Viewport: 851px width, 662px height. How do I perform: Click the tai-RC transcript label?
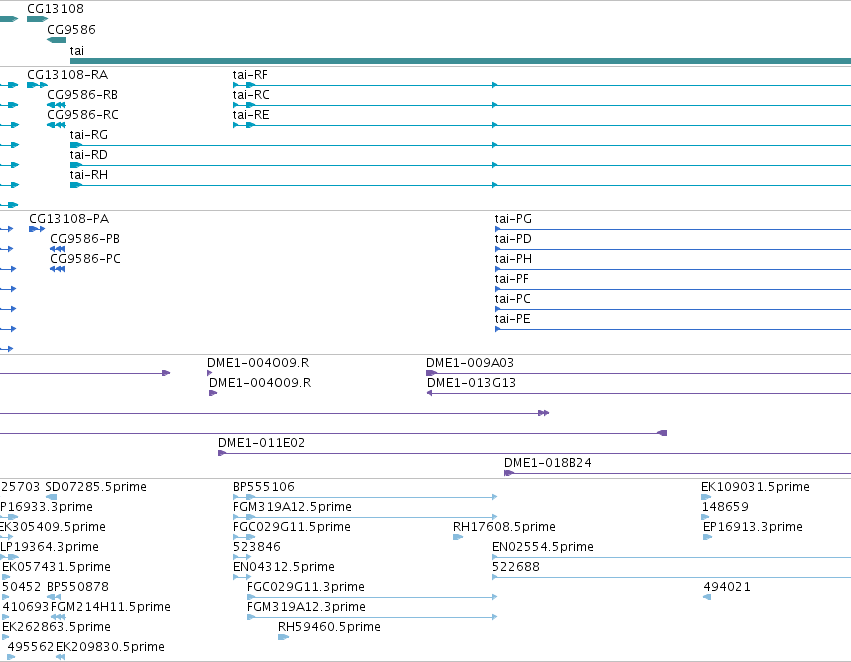pos(251,94)
